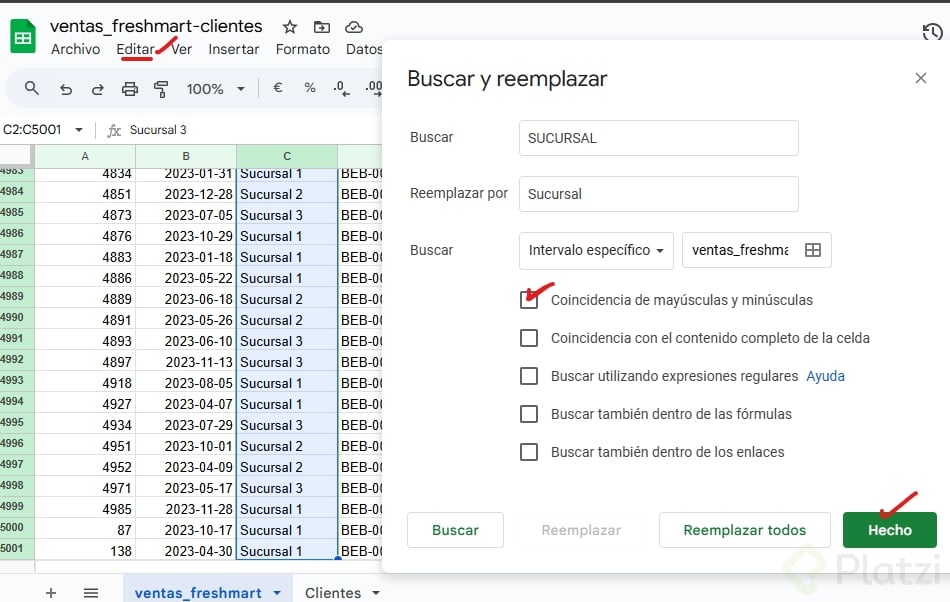This screenshot has height=602, width=950.
Task: Enable Buscar utilizando expresiones regulares checkbox
Action: (529, 376)
